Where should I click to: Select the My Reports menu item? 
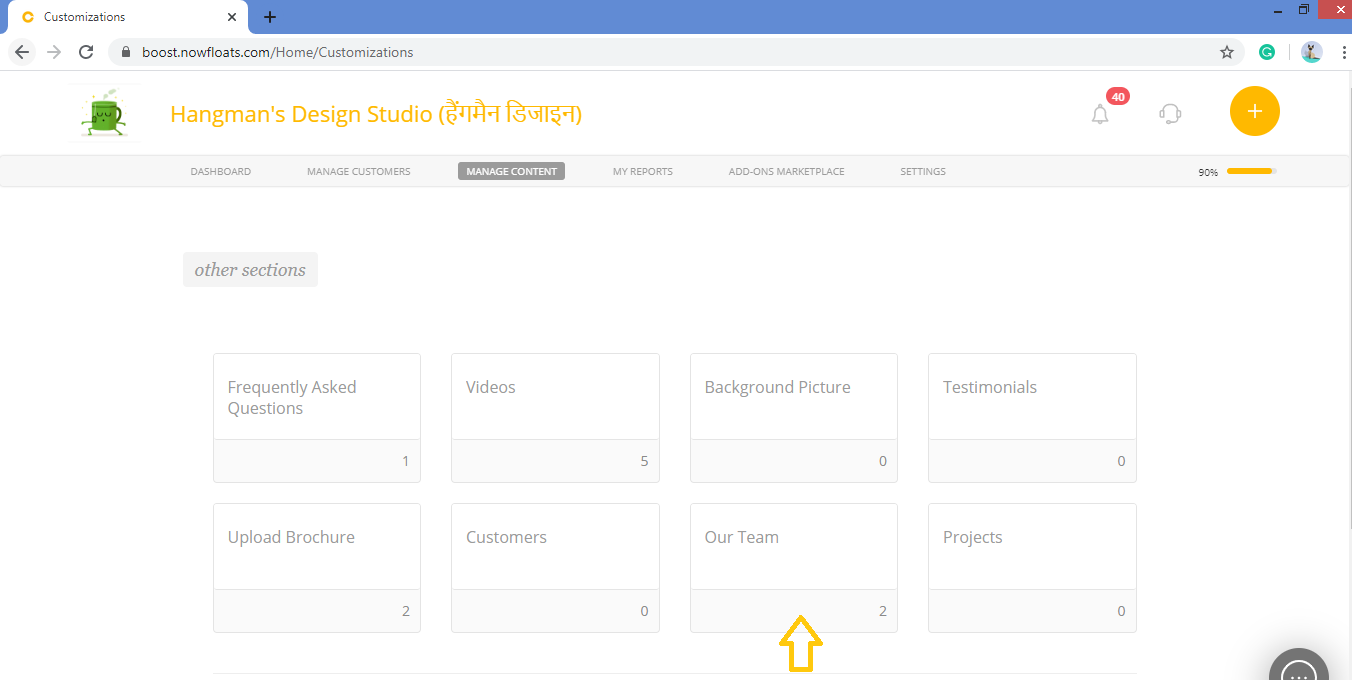642,172
